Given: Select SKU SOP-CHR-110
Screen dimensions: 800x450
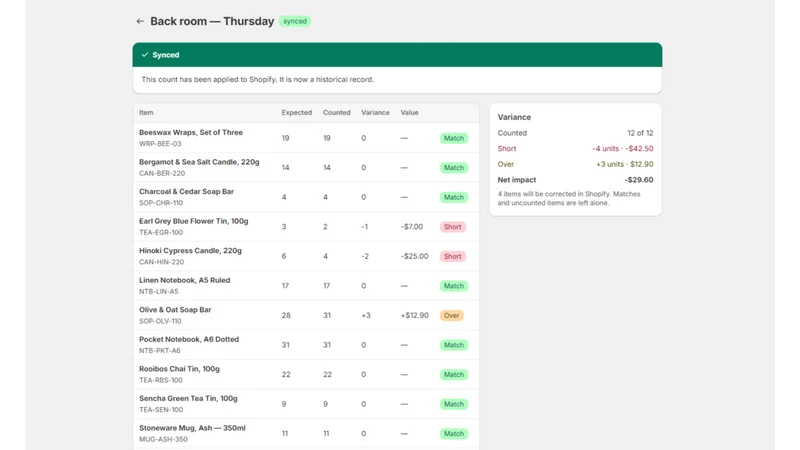Looking at the screenshot, I should (x=161, y=203).
